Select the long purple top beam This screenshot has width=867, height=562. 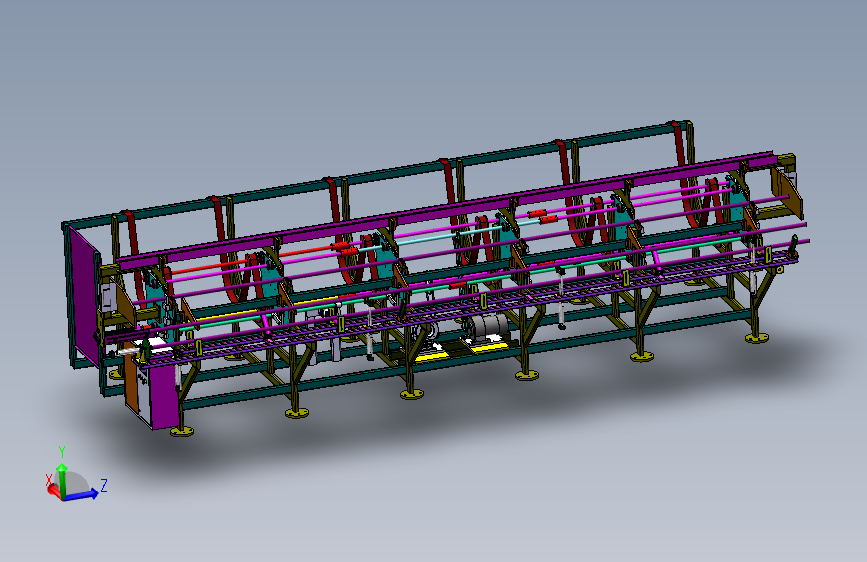[446, 211]
